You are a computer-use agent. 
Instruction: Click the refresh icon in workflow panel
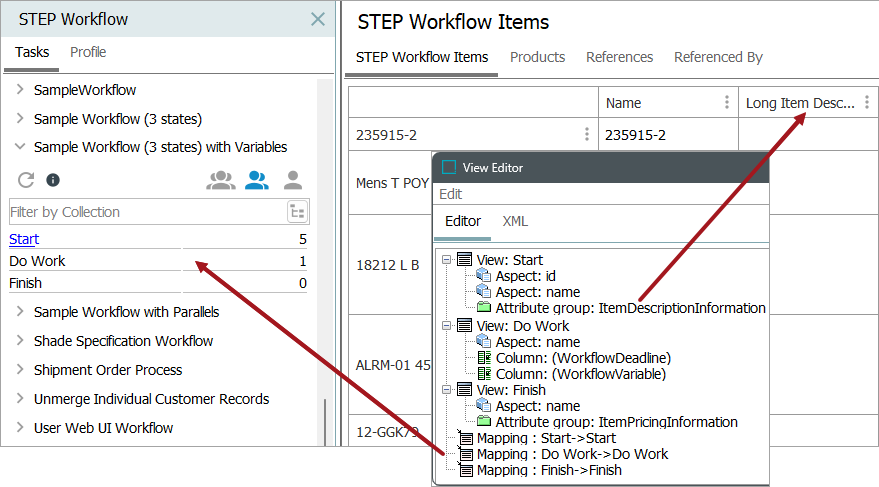(27, 180)
